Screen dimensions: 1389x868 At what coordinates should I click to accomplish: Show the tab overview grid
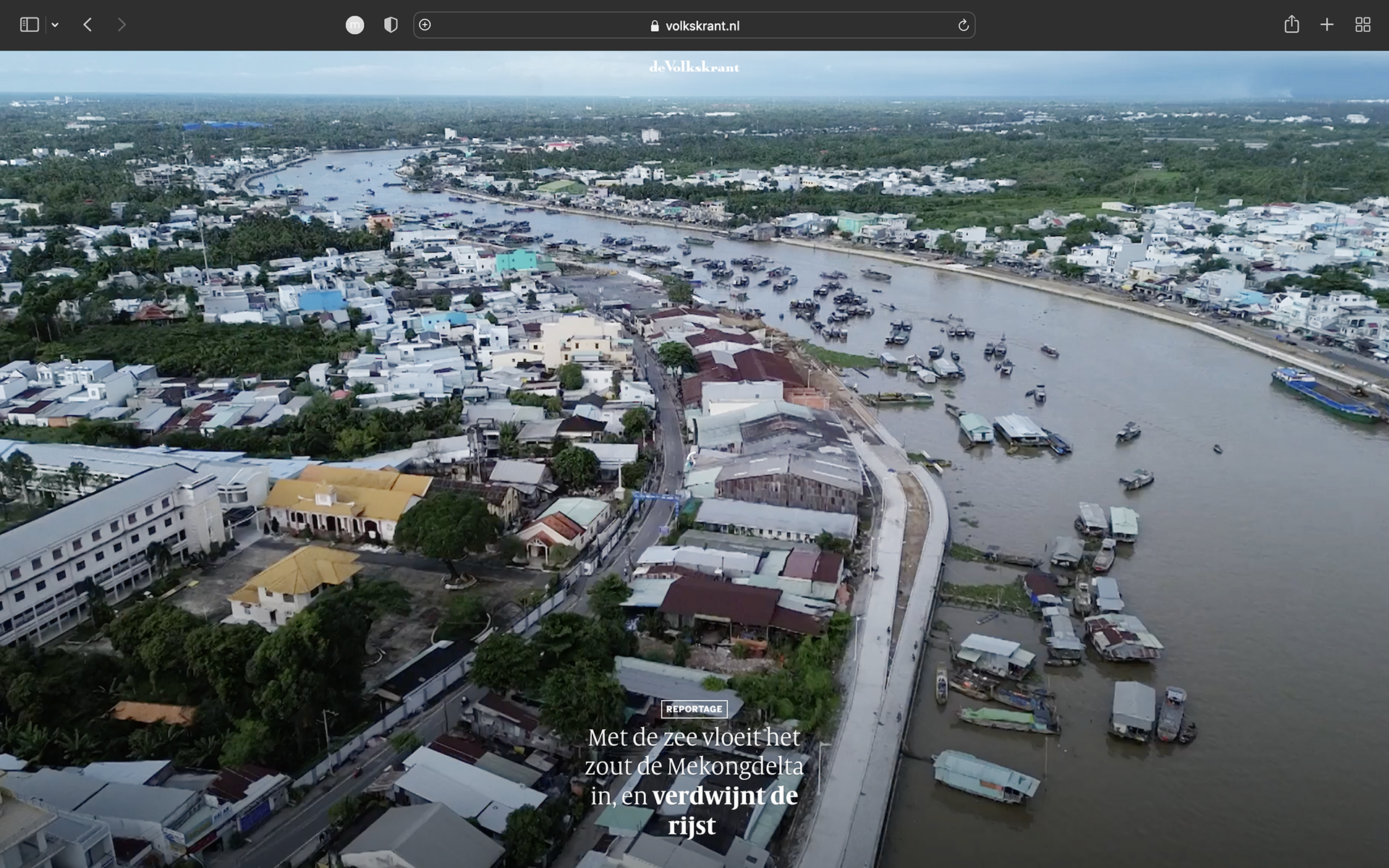tap(1362, 25)
